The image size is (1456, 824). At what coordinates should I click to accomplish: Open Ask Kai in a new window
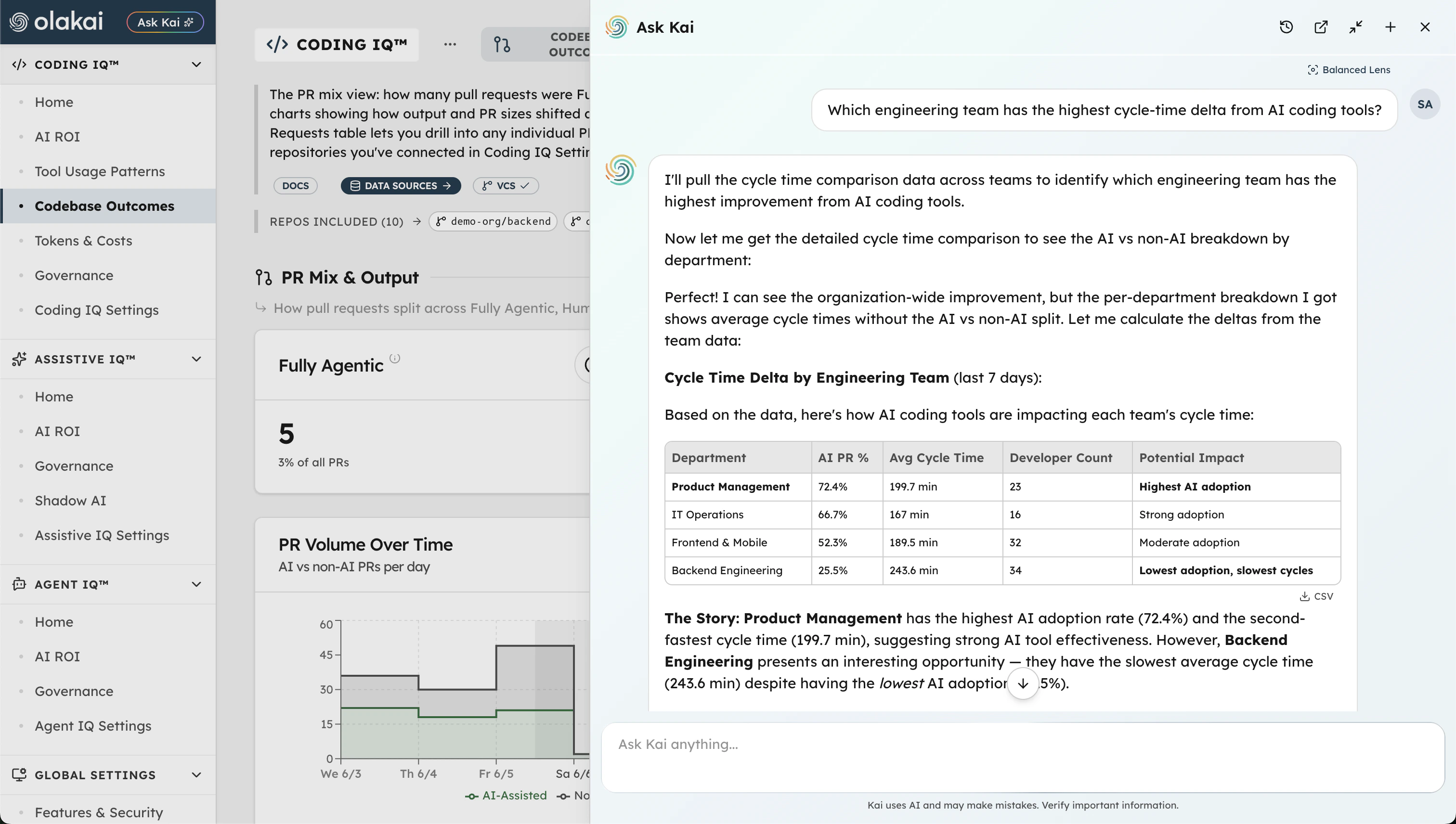point(1321,26)
